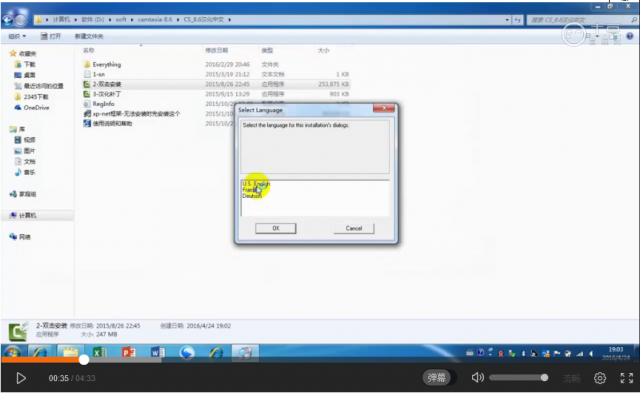Click Cancel in the Select Language dialog
This screenshot has height=393, width=640.
(x=353, y=228)
